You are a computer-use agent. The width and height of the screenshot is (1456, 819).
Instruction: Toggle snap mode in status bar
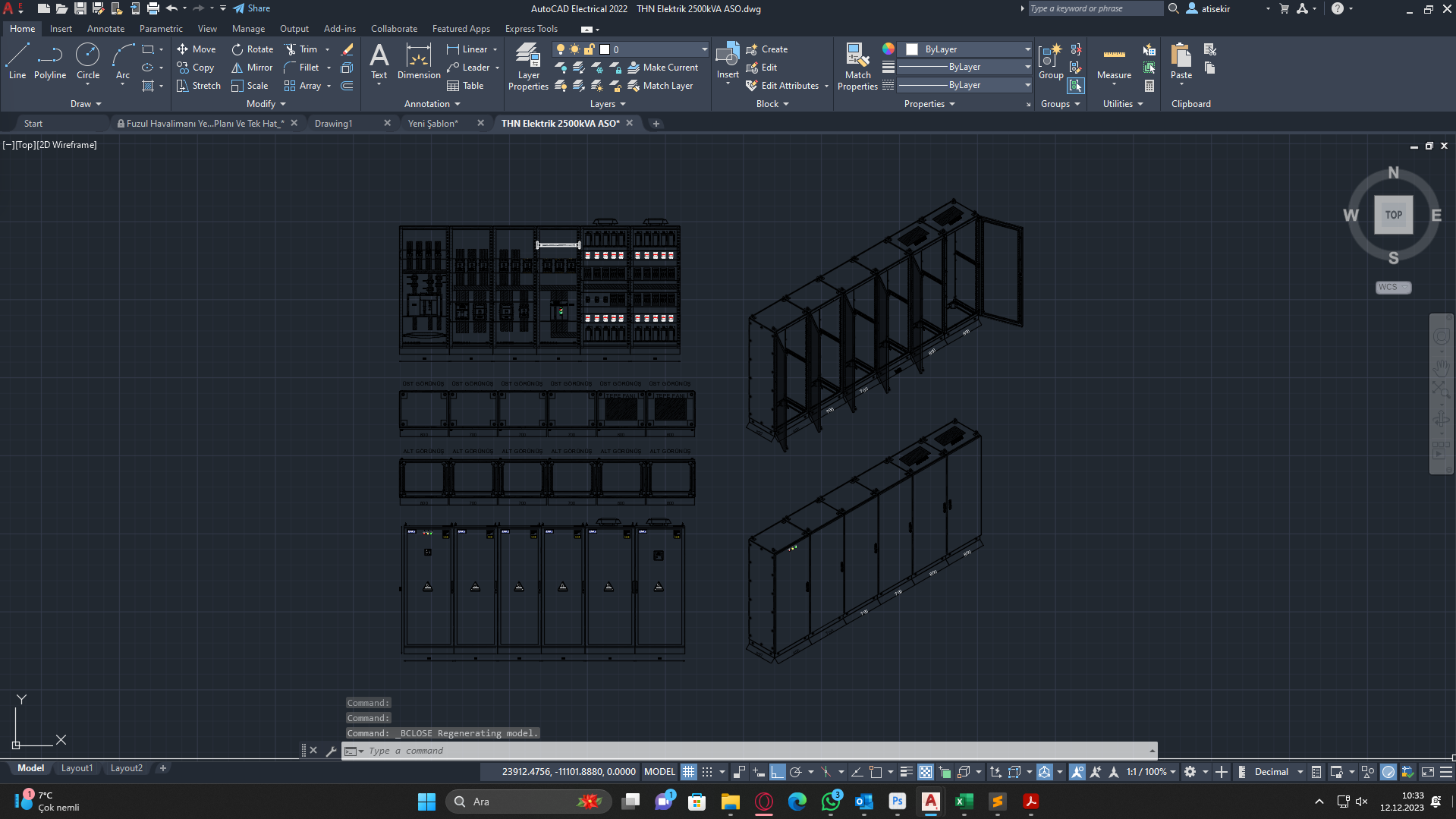707,772
